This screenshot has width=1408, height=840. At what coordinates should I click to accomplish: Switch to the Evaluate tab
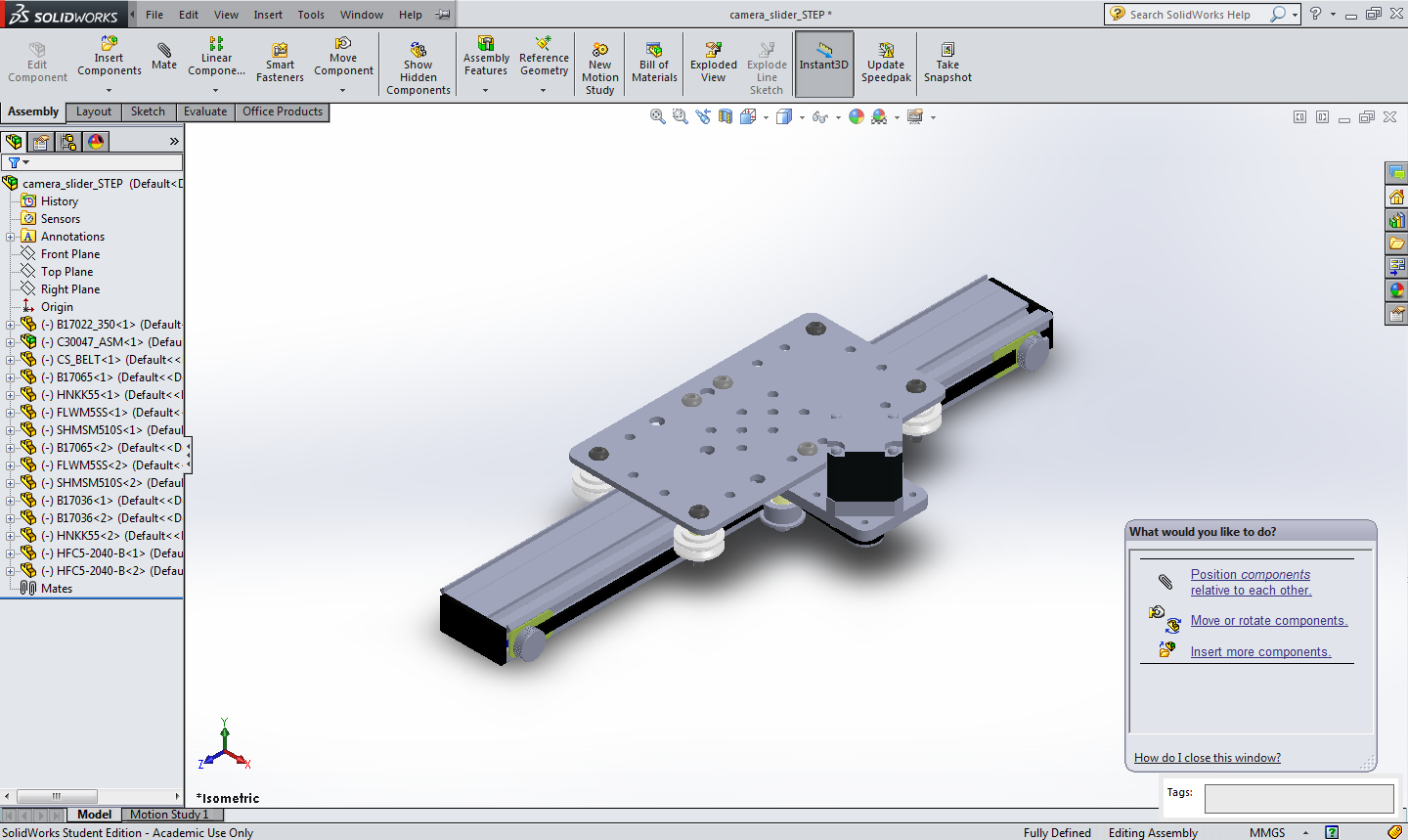coord(205,111)
